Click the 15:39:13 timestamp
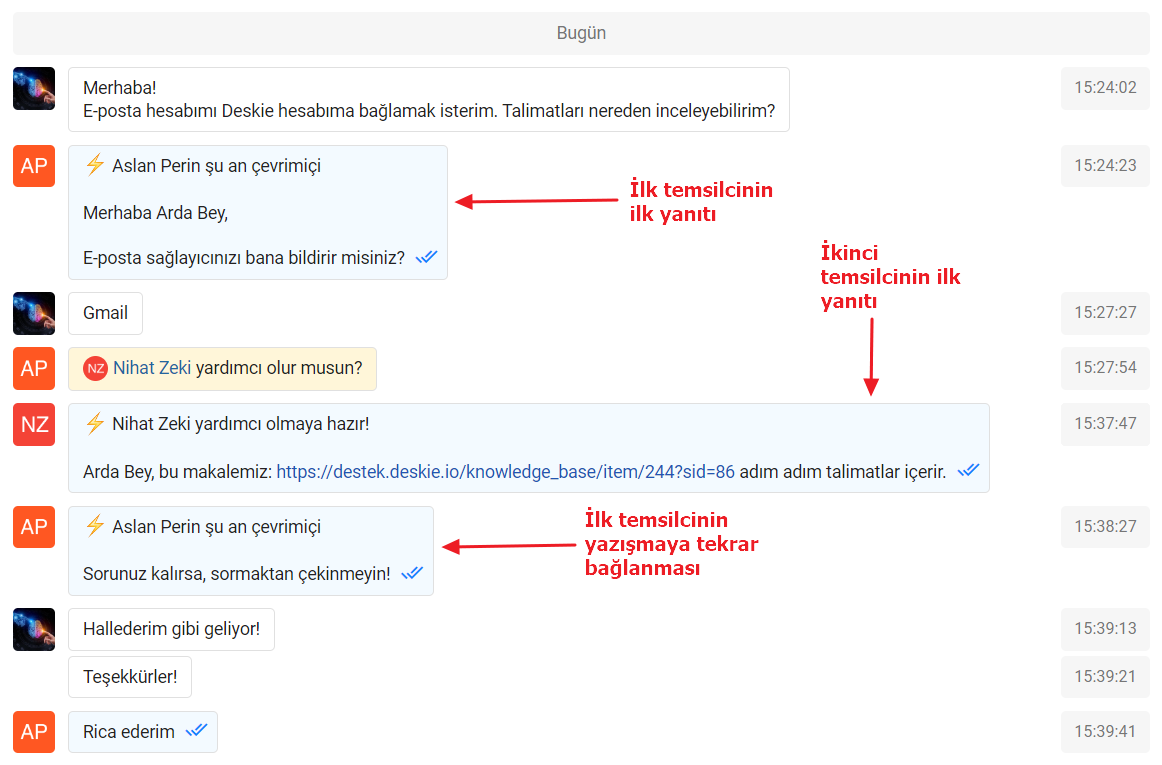Screen dimensions: 1162x765 pos(1105,629)
